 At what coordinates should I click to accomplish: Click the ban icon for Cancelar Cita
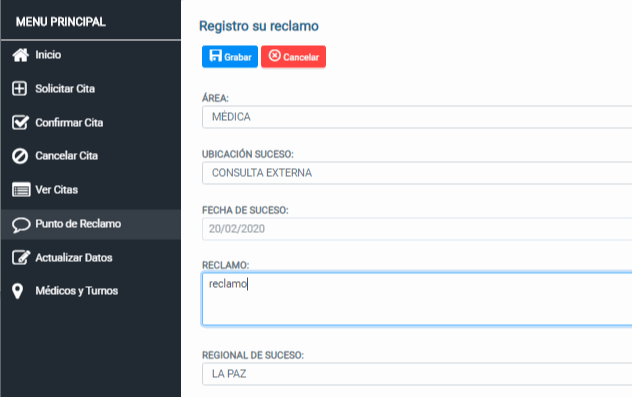tap(20, 156)
